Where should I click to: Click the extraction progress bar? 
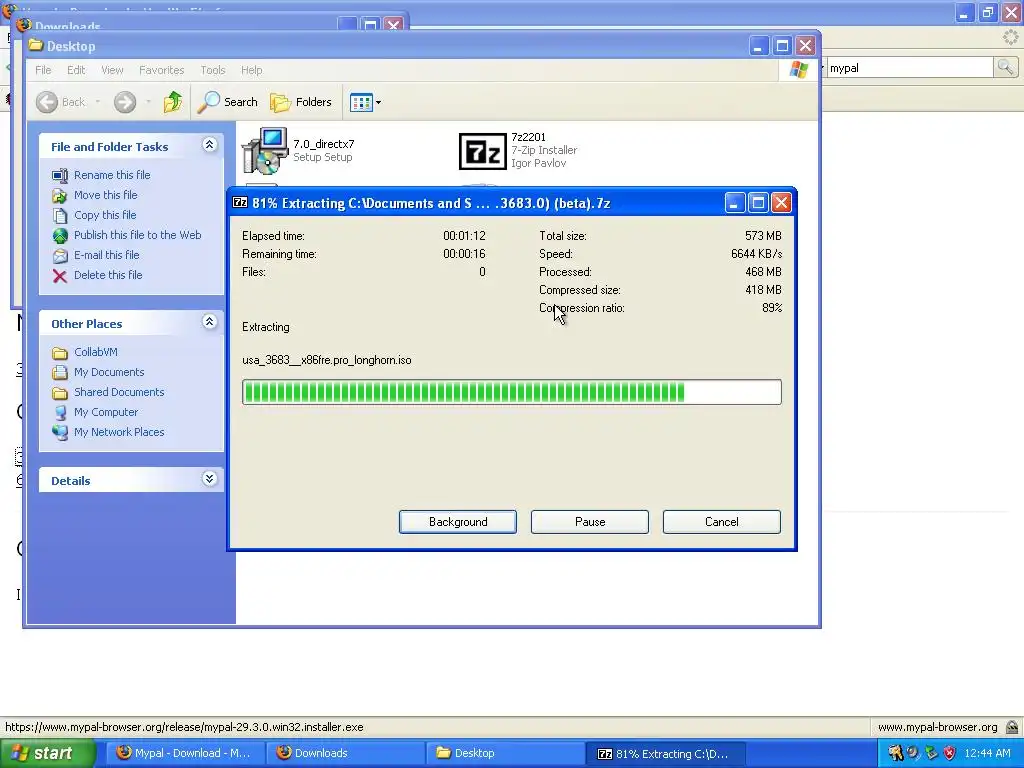[x=511, y=392]
